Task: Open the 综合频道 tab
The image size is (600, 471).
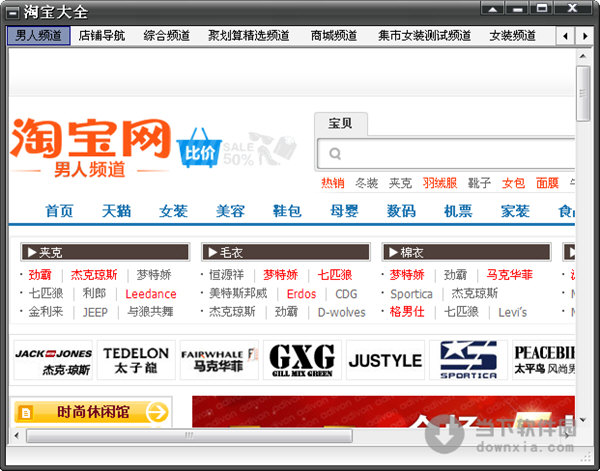Action: 166,36
